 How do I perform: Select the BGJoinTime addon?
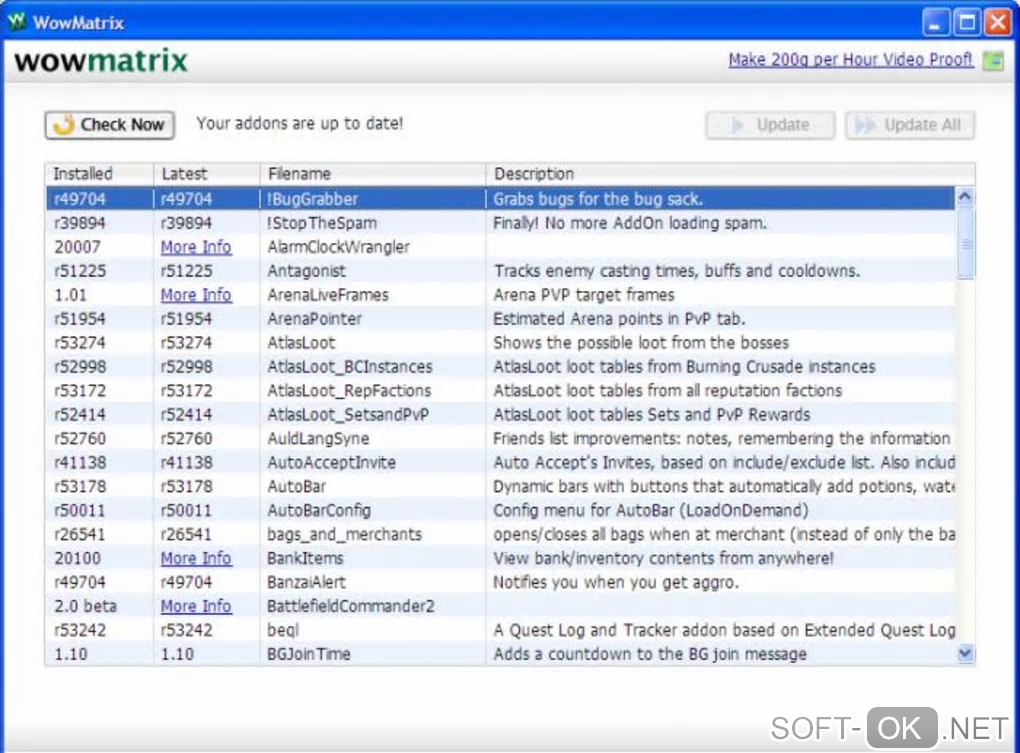(308, 654)
